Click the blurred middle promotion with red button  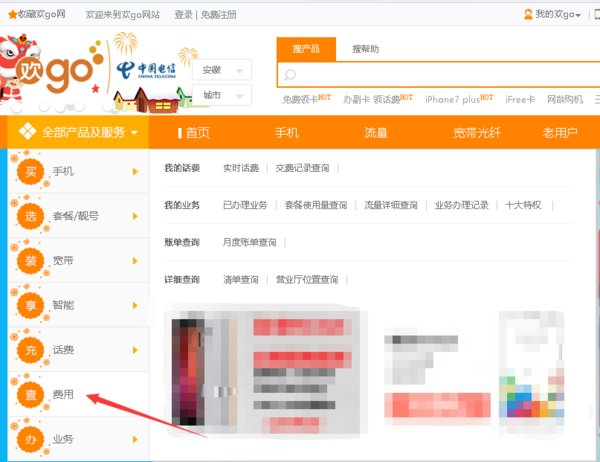pyautogui.click(x=436, y=377)
